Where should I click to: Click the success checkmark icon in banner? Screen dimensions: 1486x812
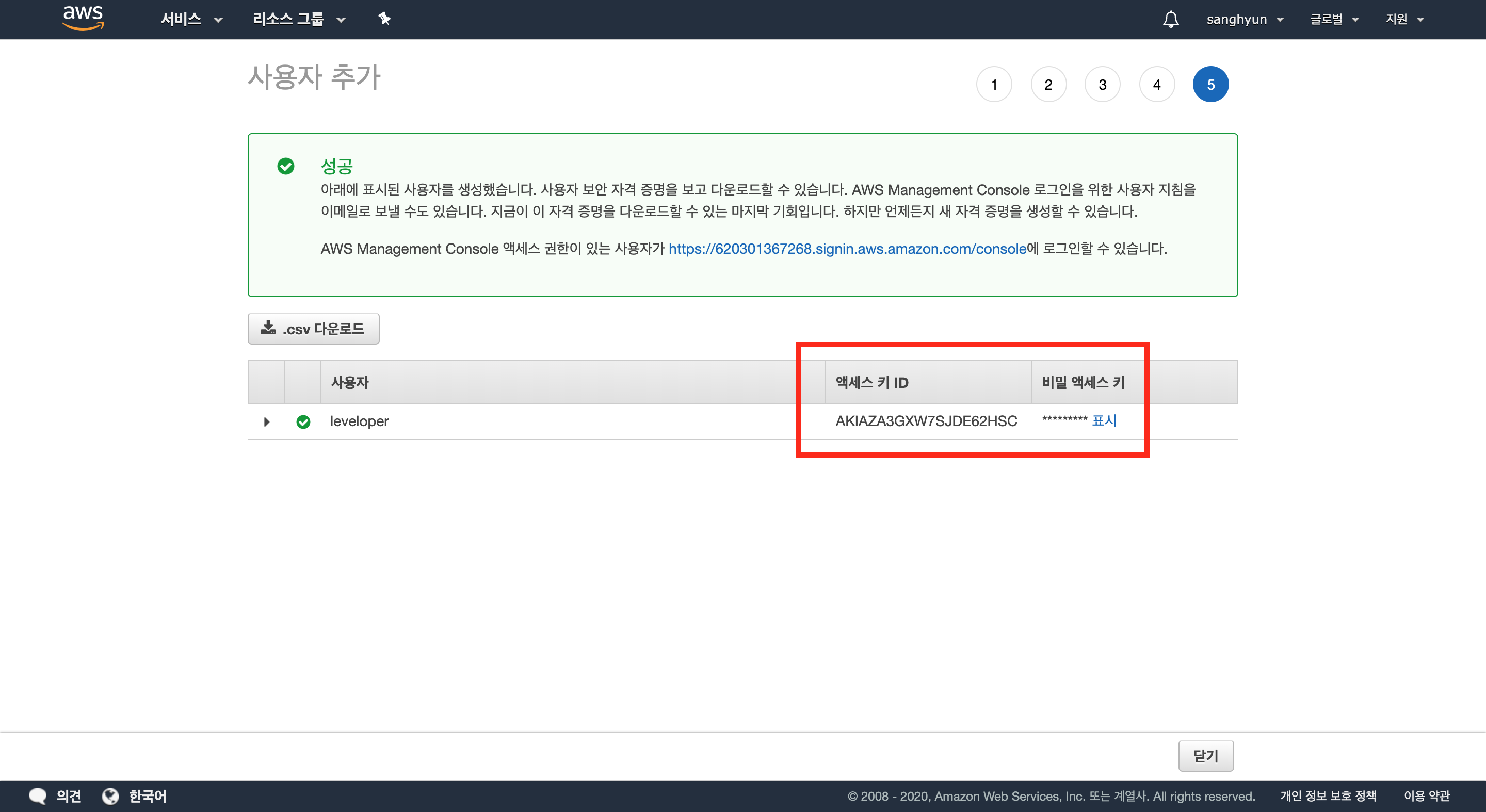click(x=285, y=166)
